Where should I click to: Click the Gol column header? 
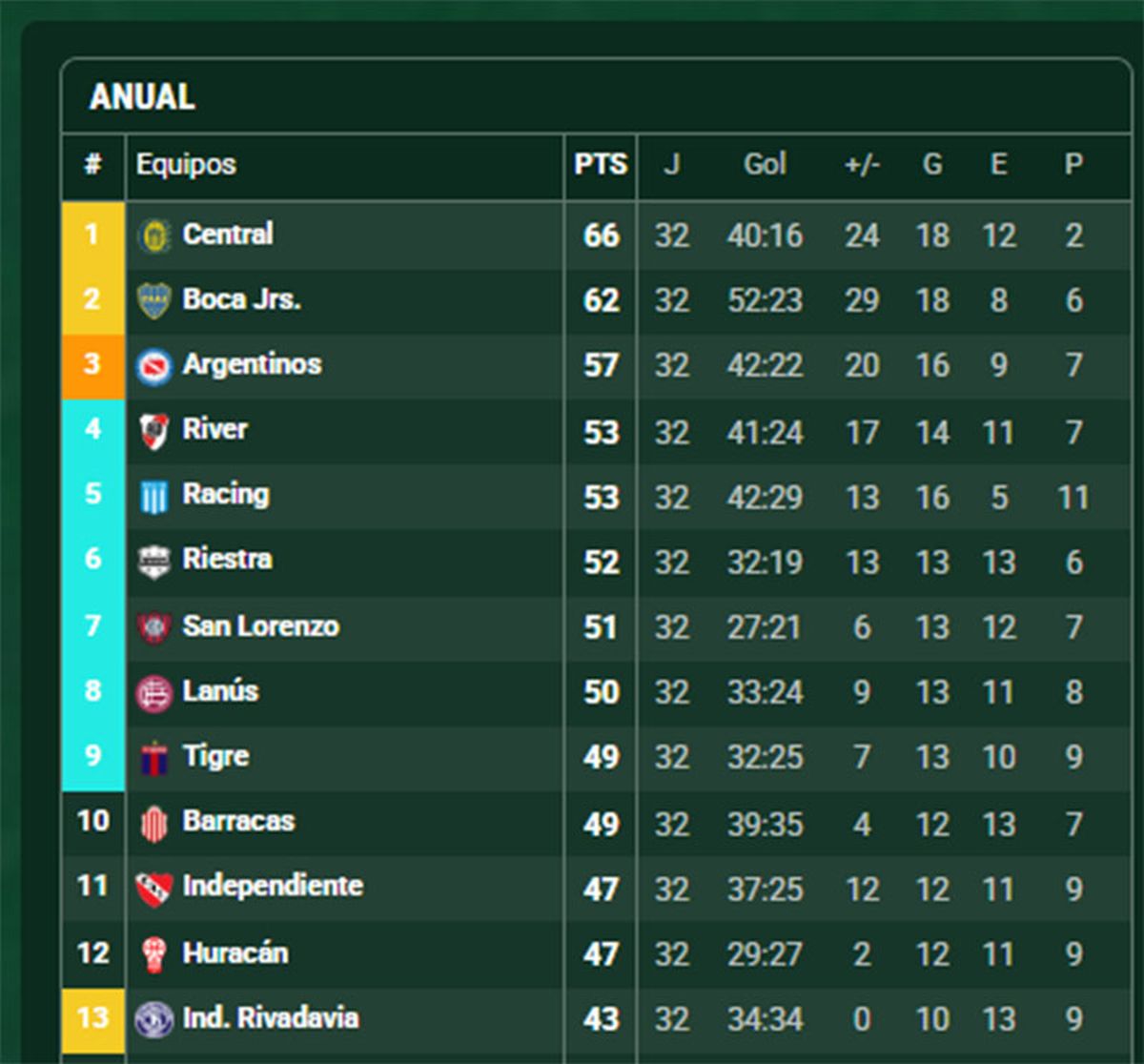point(765,165)
